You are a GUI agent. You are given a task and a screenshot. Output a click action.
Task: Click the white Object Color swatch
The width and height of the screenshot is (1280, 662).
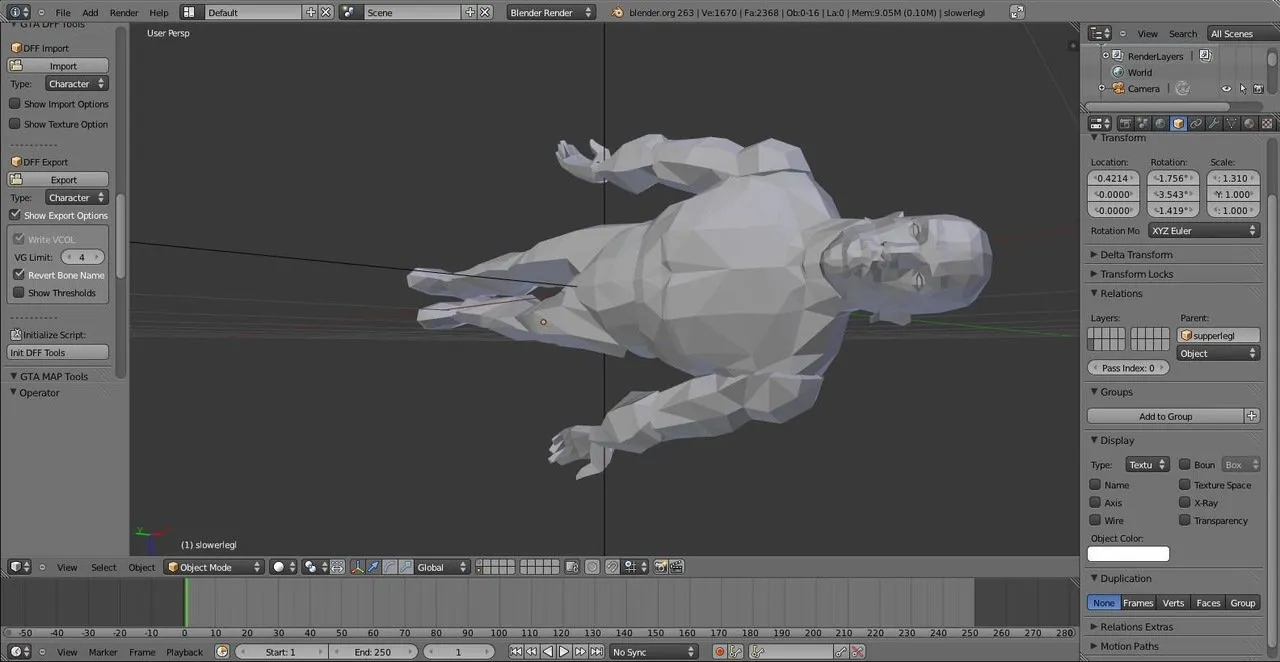tap(1129, 554)
